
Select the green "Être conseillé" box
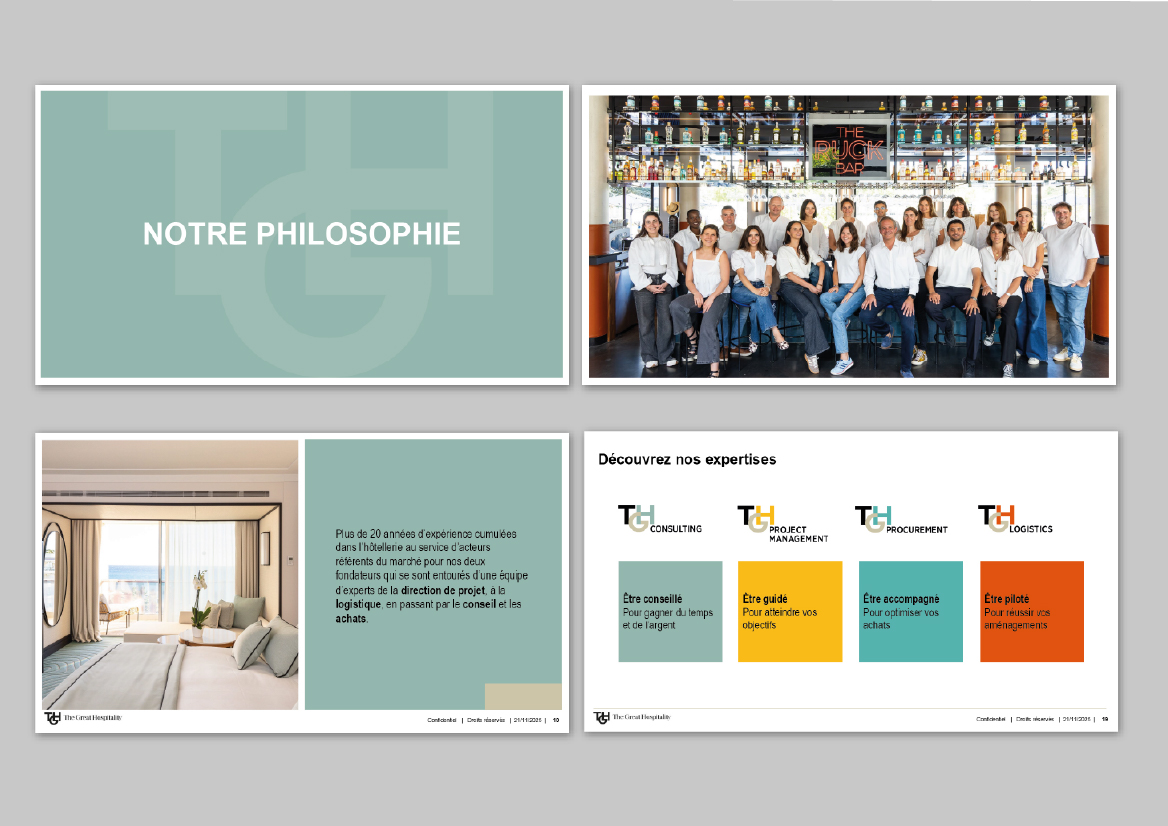(x=670, y=611)
